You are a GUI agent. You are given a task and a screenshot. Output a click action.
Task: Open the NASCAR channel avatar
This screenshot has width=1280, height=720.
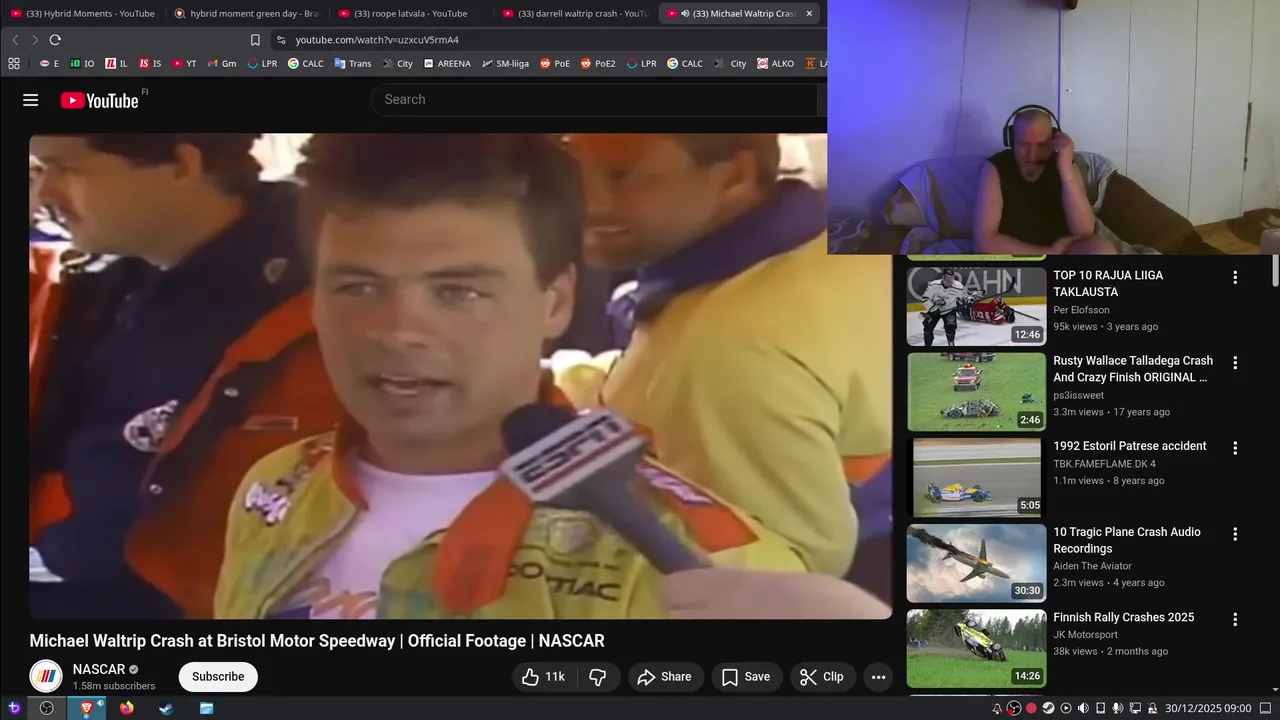point(46,677)
